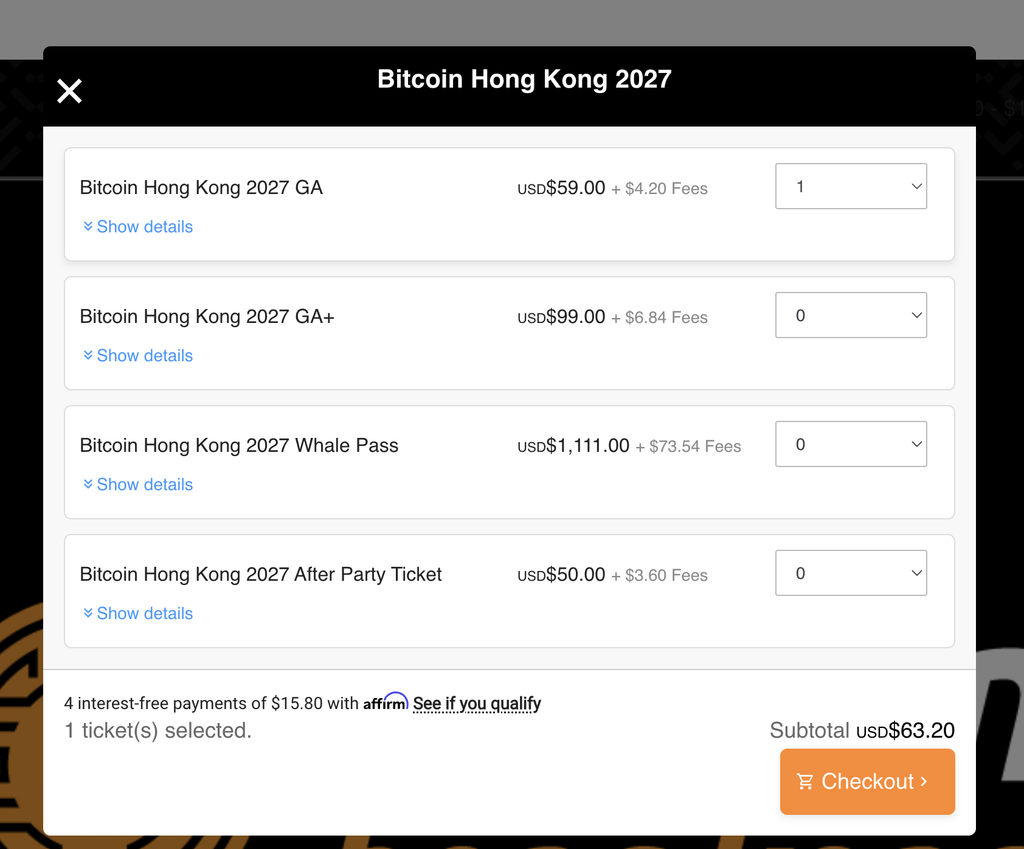
Task: Expand Show details under the GA+ ticket
Action: (x=138, y=355)
